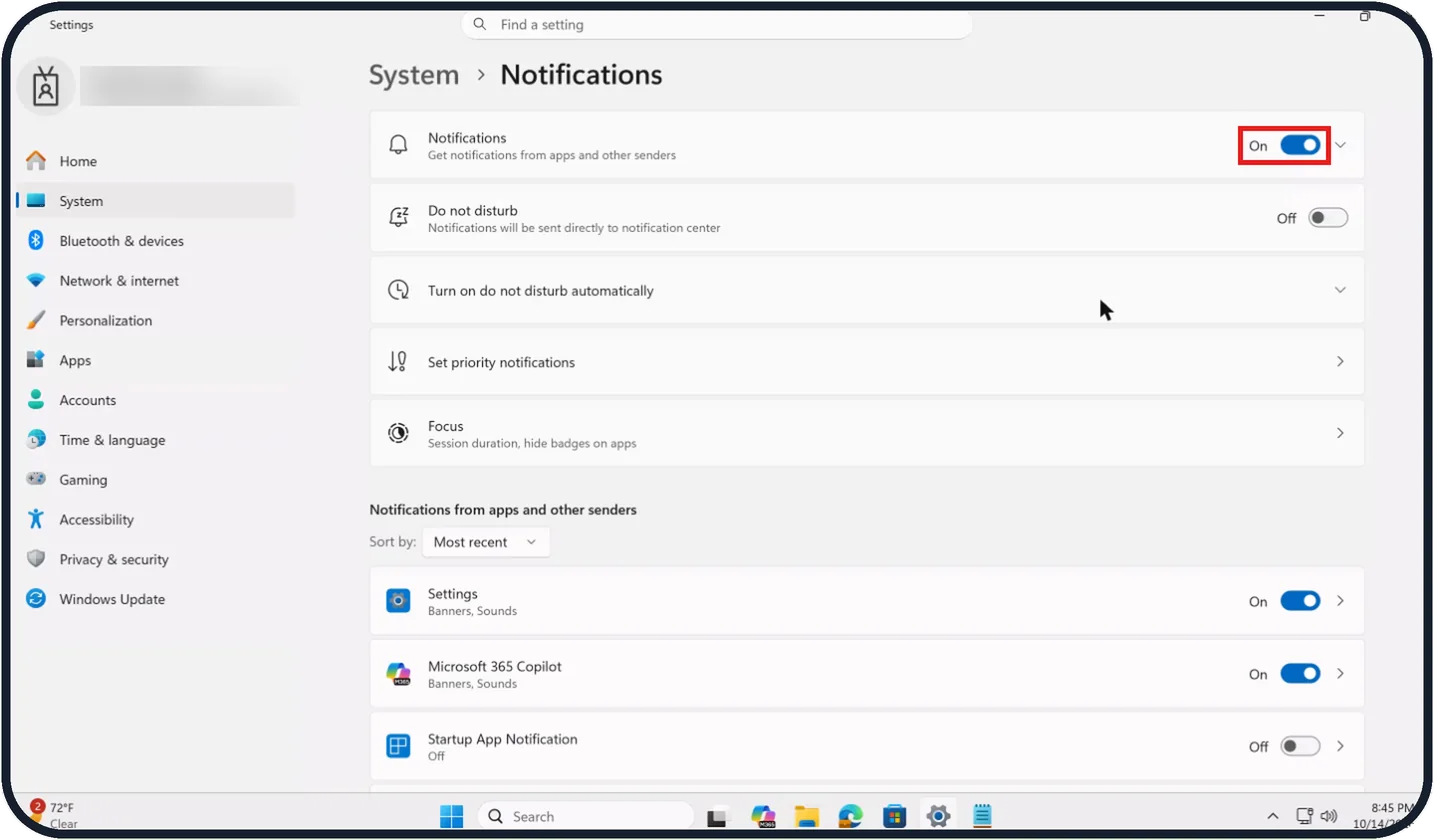Open Accessibility settings
The image size is (1434, 840).
click(x=155, y=520)
